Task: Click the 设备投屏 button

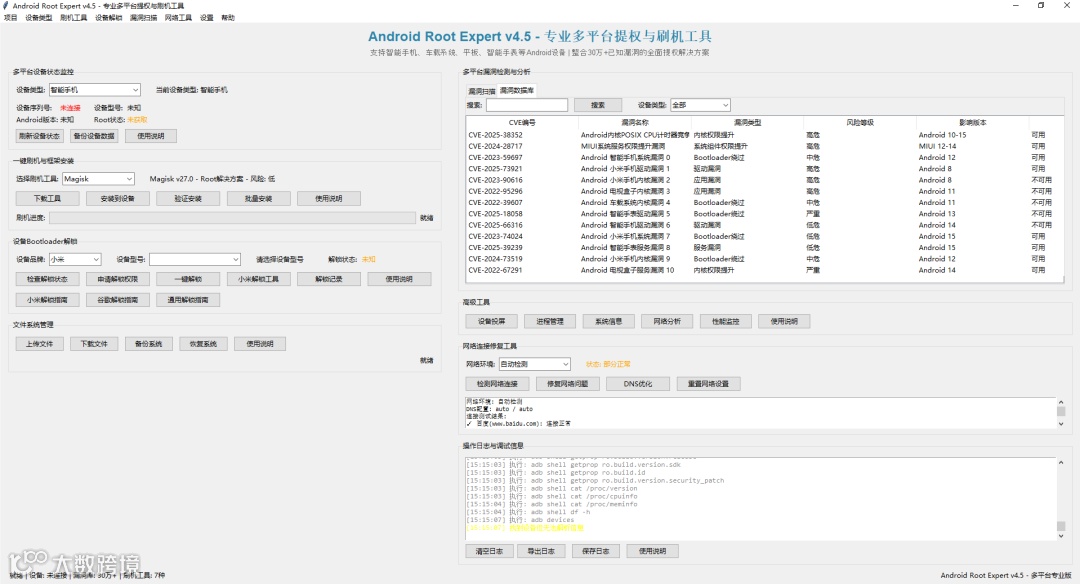Action: click(x=492, y=321)
